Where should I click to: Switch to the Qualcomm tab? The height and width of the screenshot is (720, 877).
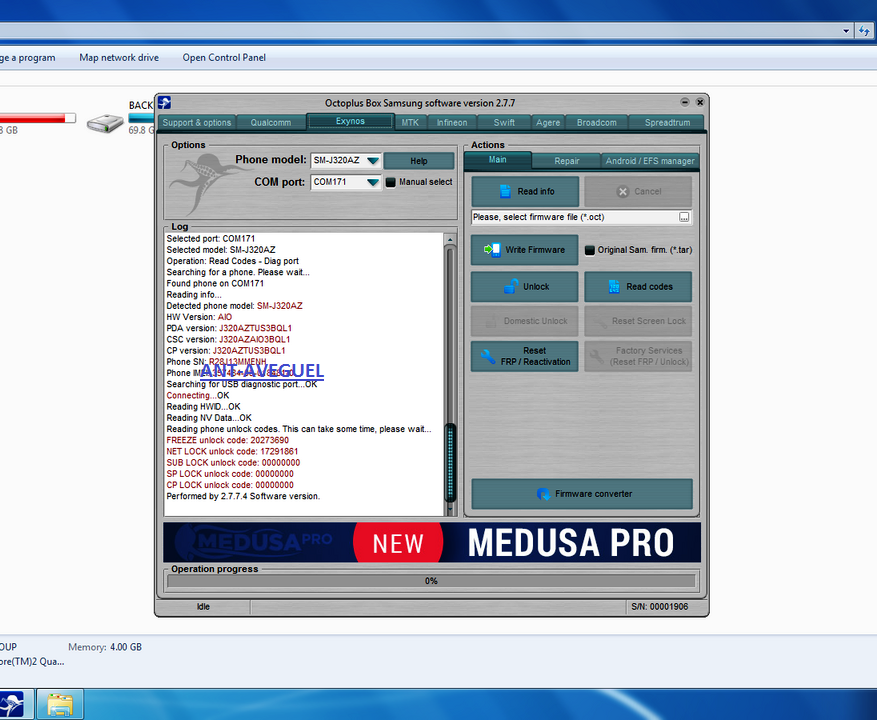[x=271, y=123]
